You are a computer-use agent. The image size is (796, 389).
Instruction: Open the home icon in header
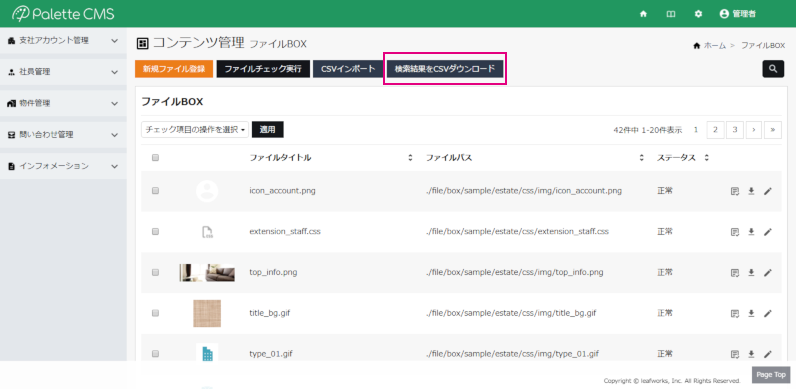tap(643, 14)
